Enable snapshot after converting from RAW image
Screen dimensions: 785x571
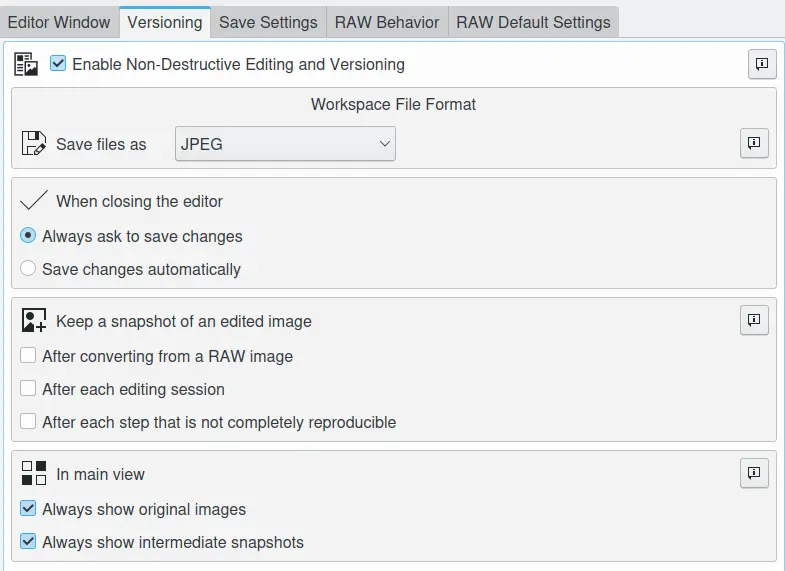tap(29, 356)
